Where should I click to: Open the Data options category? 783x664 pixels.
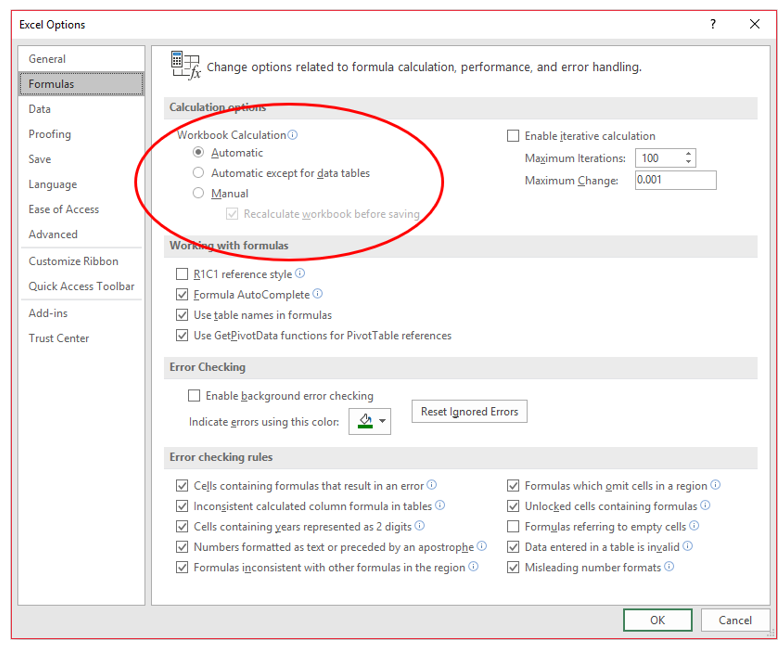tap(81, 109)
